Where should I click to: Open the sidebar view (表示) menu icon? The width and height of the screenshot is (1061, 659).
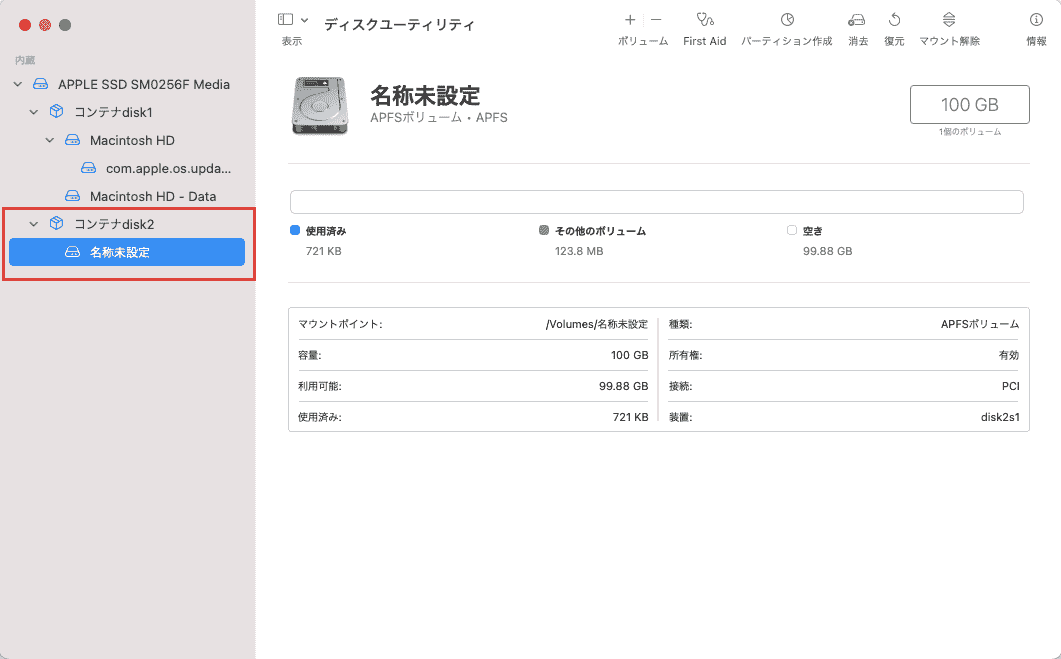point(286,20)
